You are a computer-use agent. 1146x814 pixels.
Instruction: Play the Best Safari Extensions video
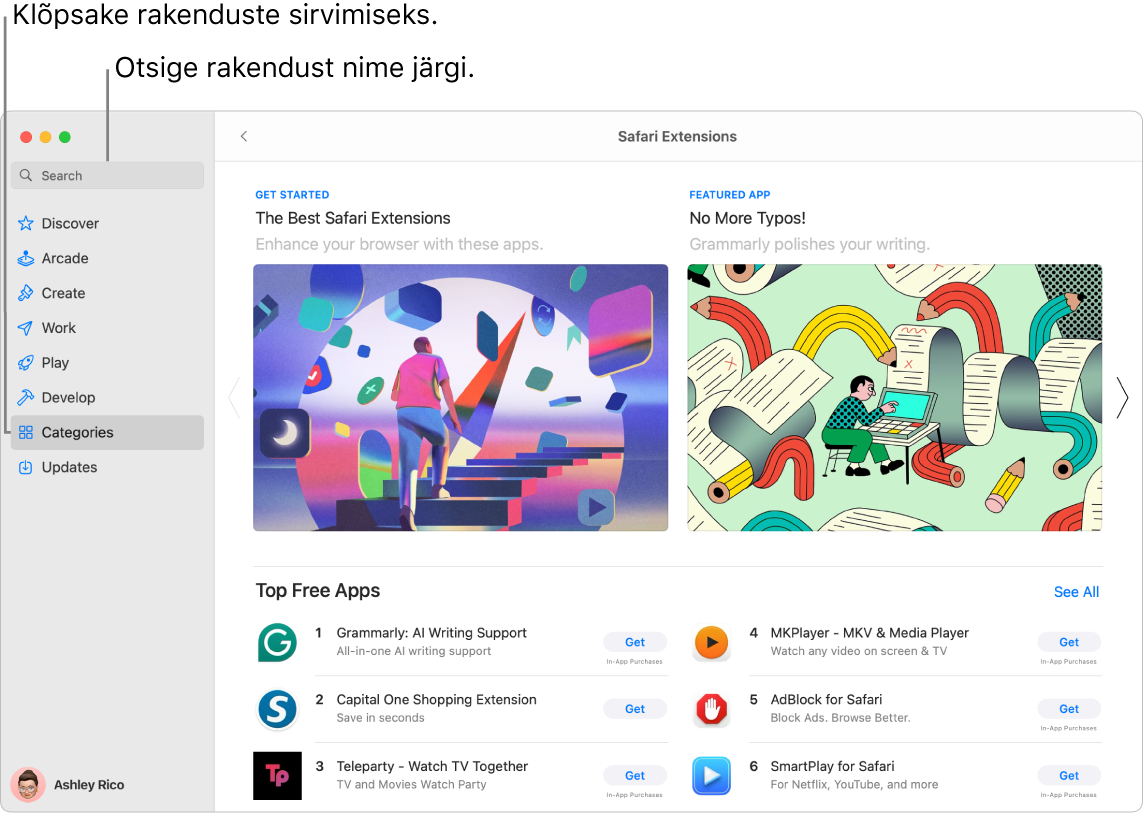(x=594, y=507)
